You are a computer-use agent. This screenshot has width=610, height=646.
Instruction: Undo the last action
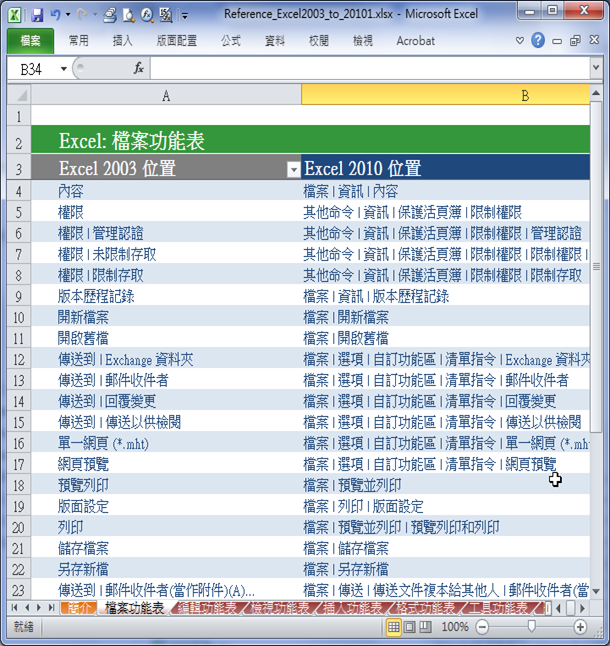click(x=55, y=15)
